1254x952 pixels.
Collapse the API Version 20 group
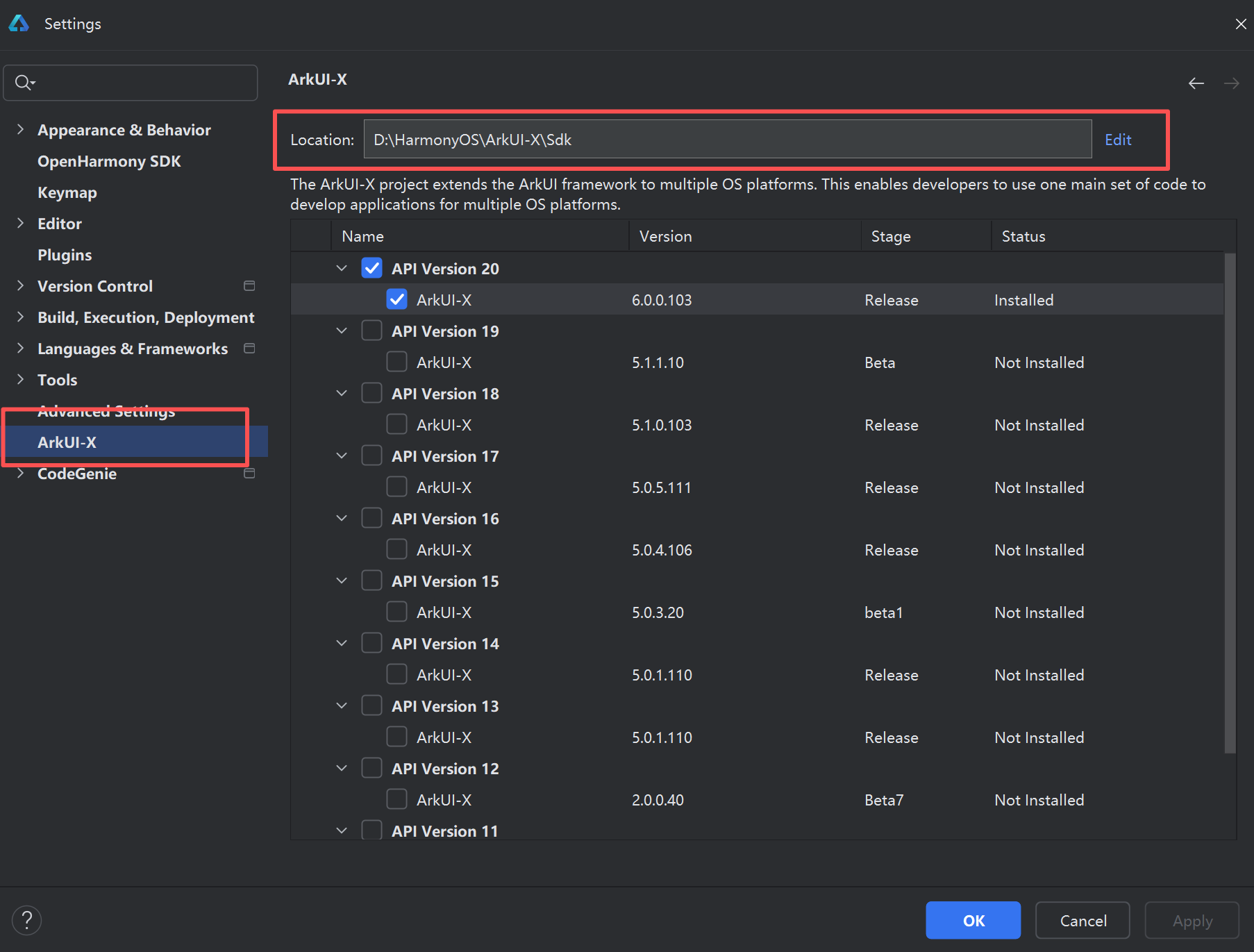click(342, 268)
